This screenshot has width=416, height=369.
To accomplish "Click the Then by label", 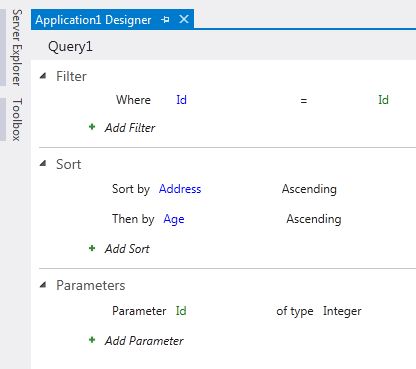I will pos(133,219).
